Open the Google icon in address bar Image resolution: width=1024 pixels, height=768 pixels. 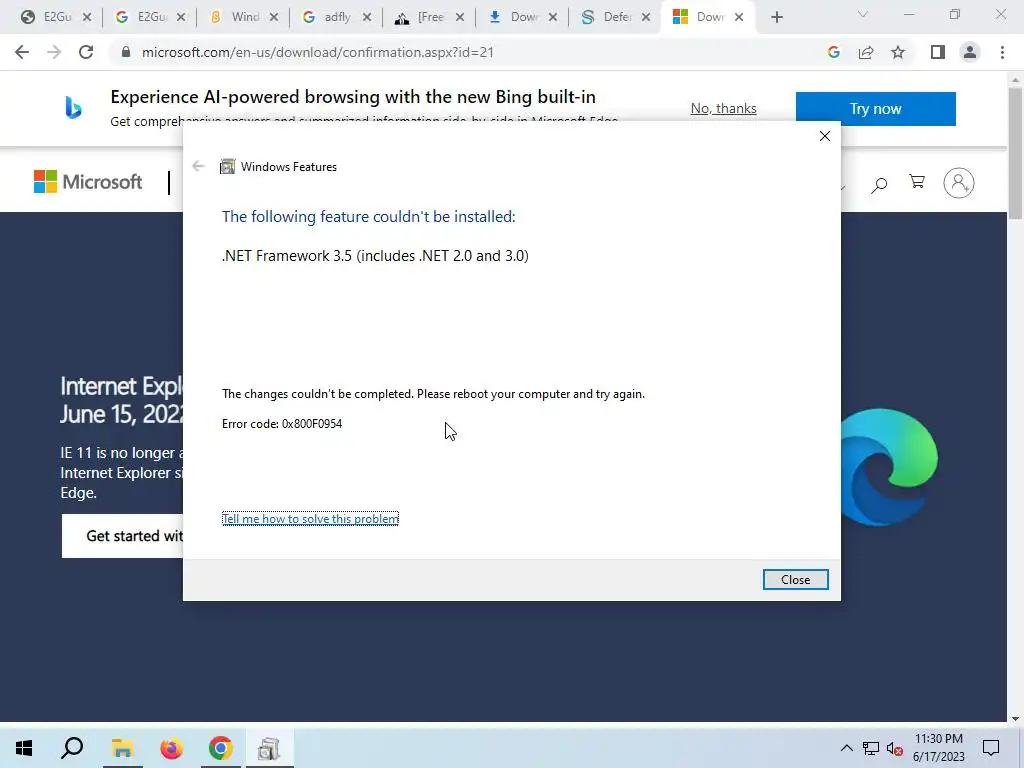coord(833,52)
